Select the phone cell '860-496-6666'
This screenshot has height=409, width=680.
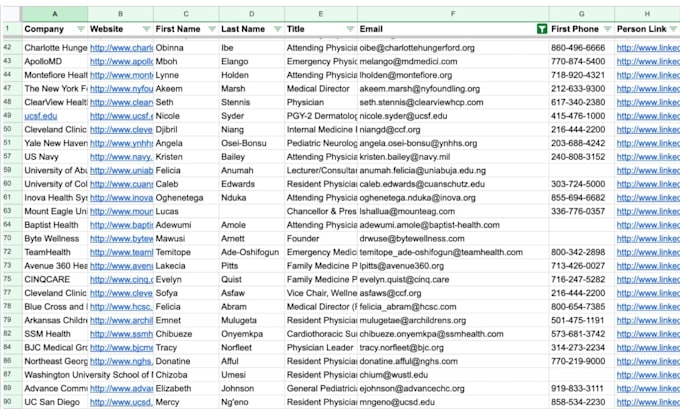(582, 48)
